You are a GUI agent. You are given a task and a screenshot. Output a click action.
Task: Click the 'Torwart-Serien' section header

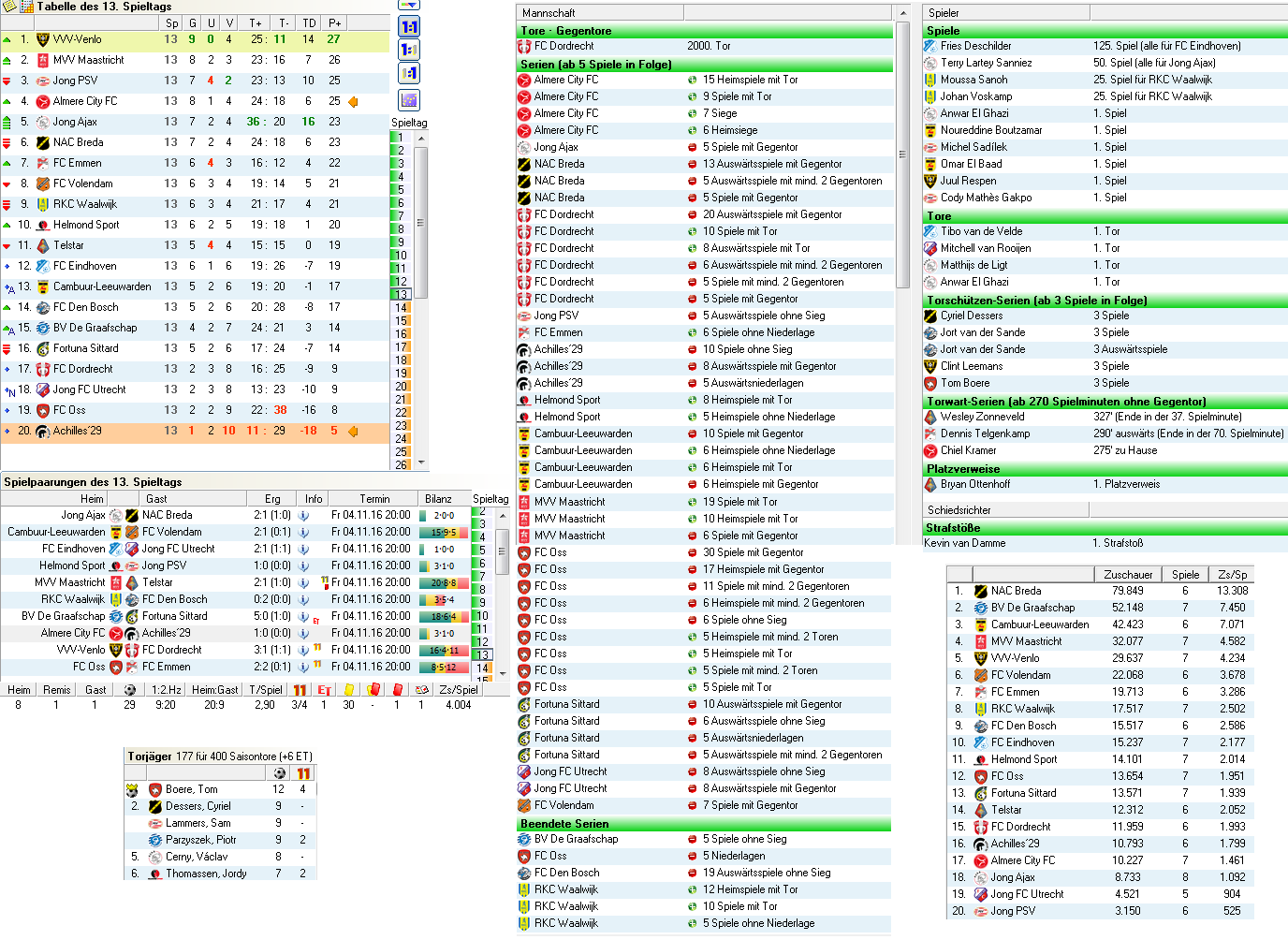(1105, 402)
